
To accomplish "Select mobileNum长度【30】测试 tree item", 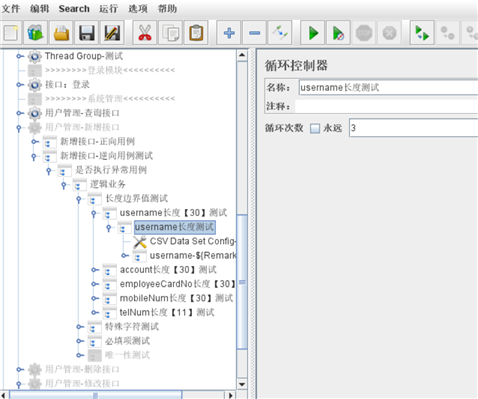I will pos(176,298).
